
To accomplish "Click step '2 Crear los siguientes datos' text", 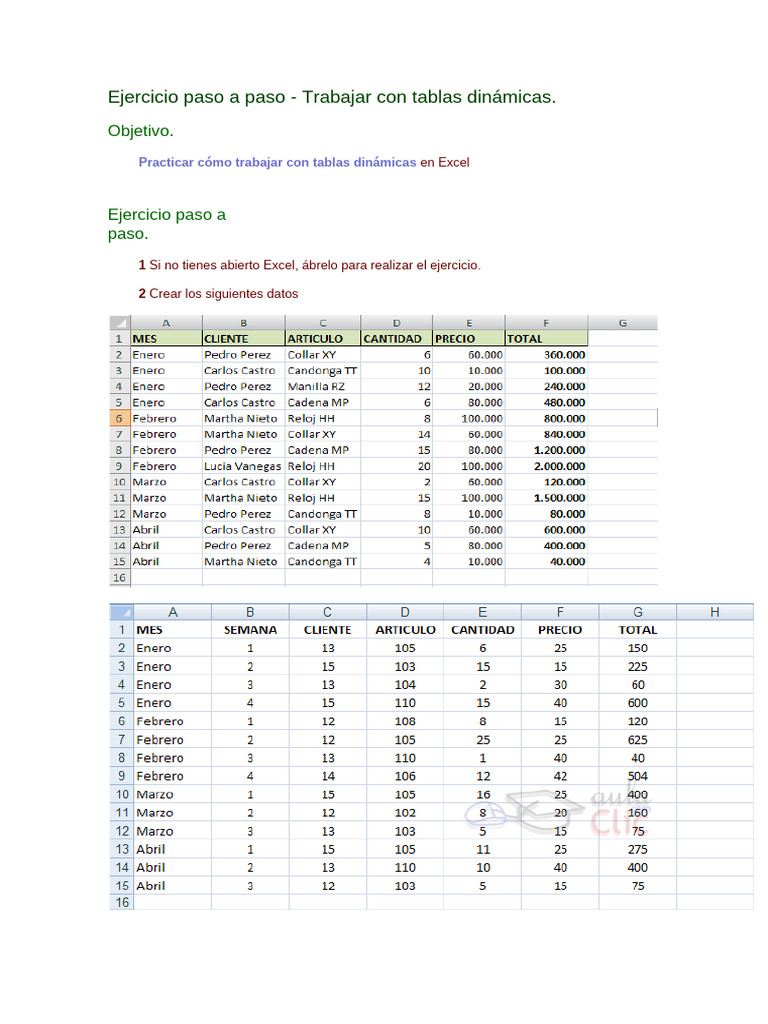I will [218, 294].
